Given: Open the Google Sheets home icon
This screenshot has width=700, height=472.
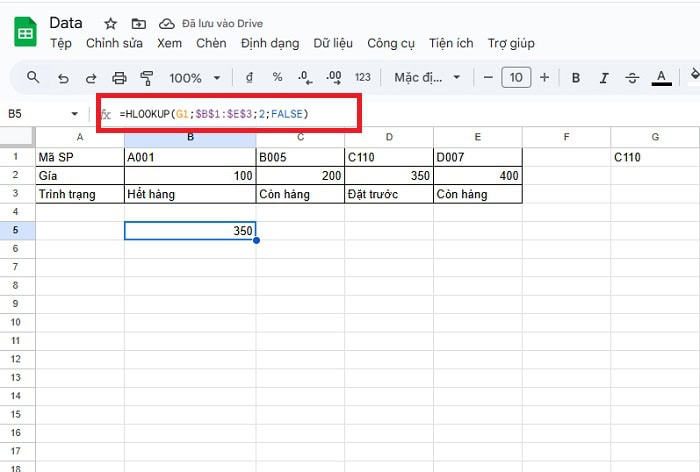Looking at the screenshot, I should click(25, 32).
